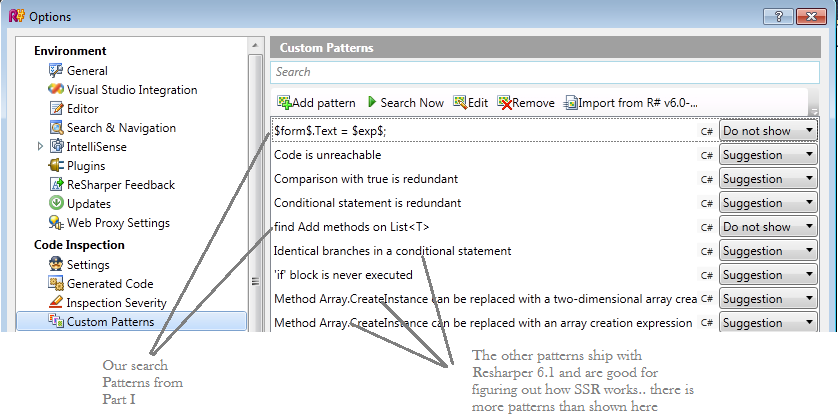Click the Updates green arrow icon
This screenshot has width=838, height=420.
(56, 204)
